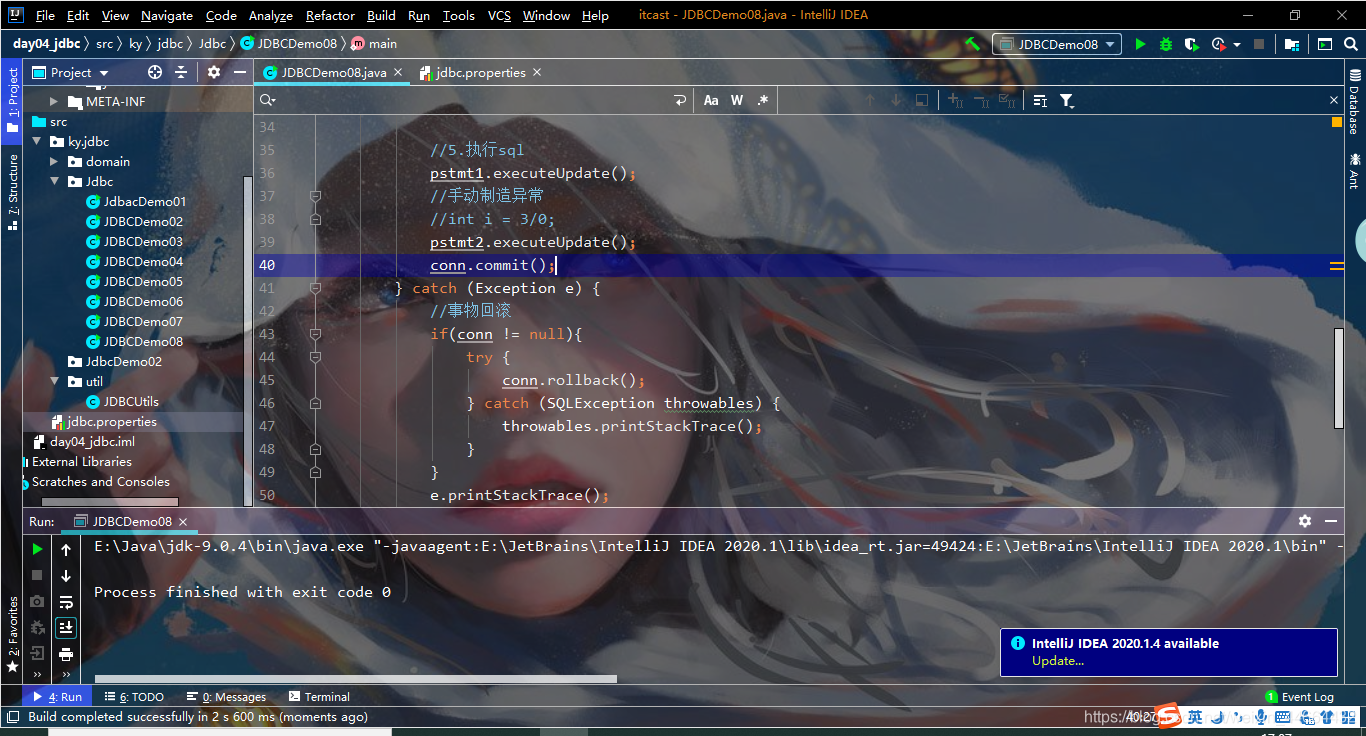
Task: Run JDBCDemo08 with coverage
Action: 1191,44
